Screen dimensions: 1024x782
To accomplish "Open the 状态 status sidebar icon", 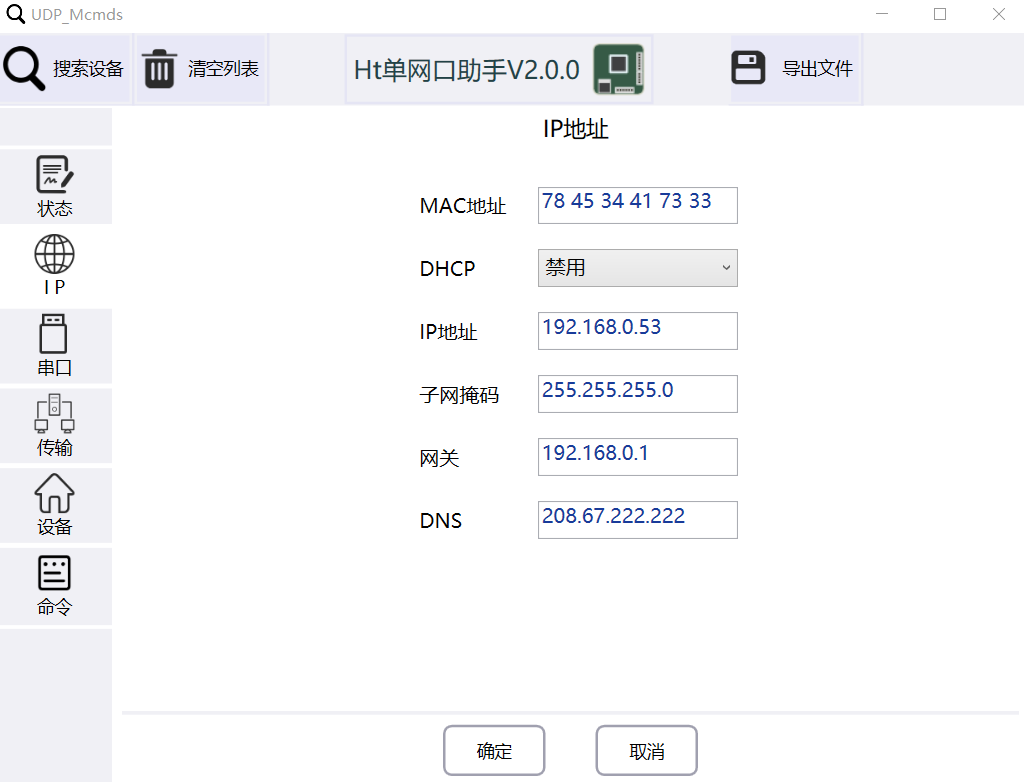I will 55,176.
